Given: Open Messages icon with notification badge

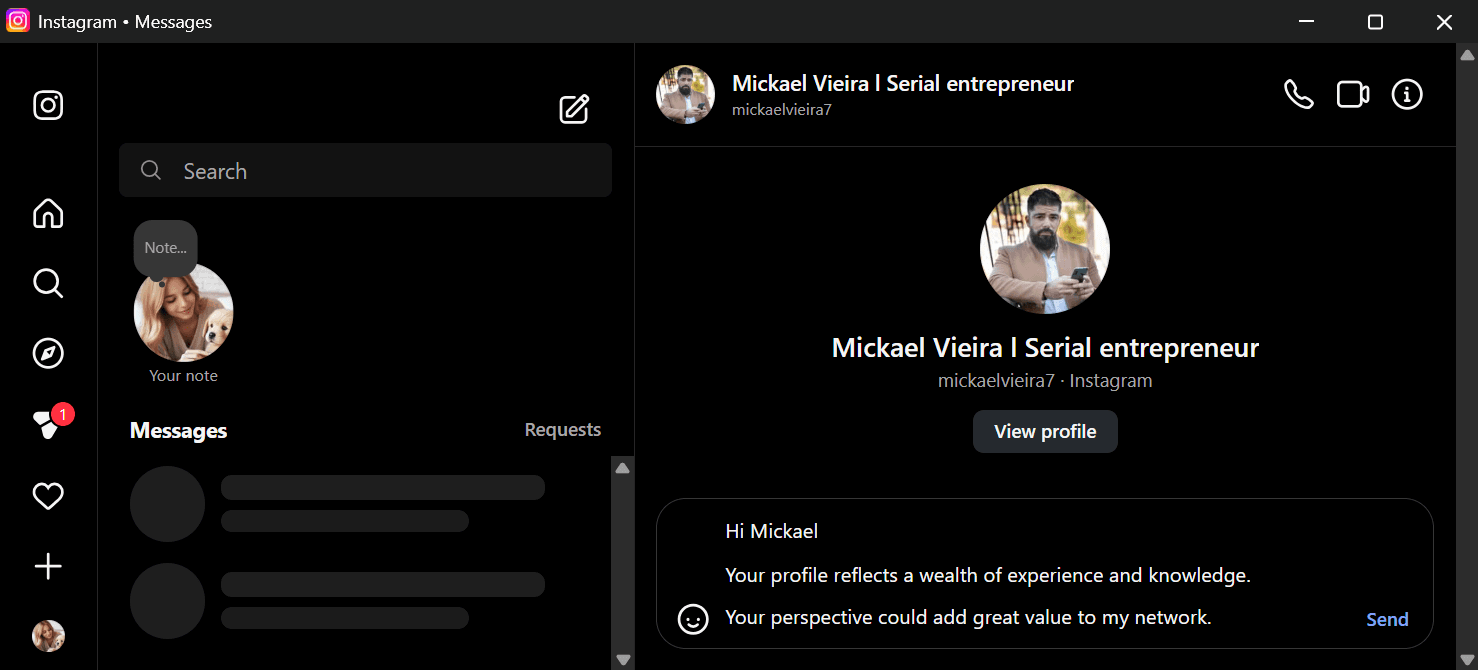Looking at the screenshot, I should [x=48, y=425].
